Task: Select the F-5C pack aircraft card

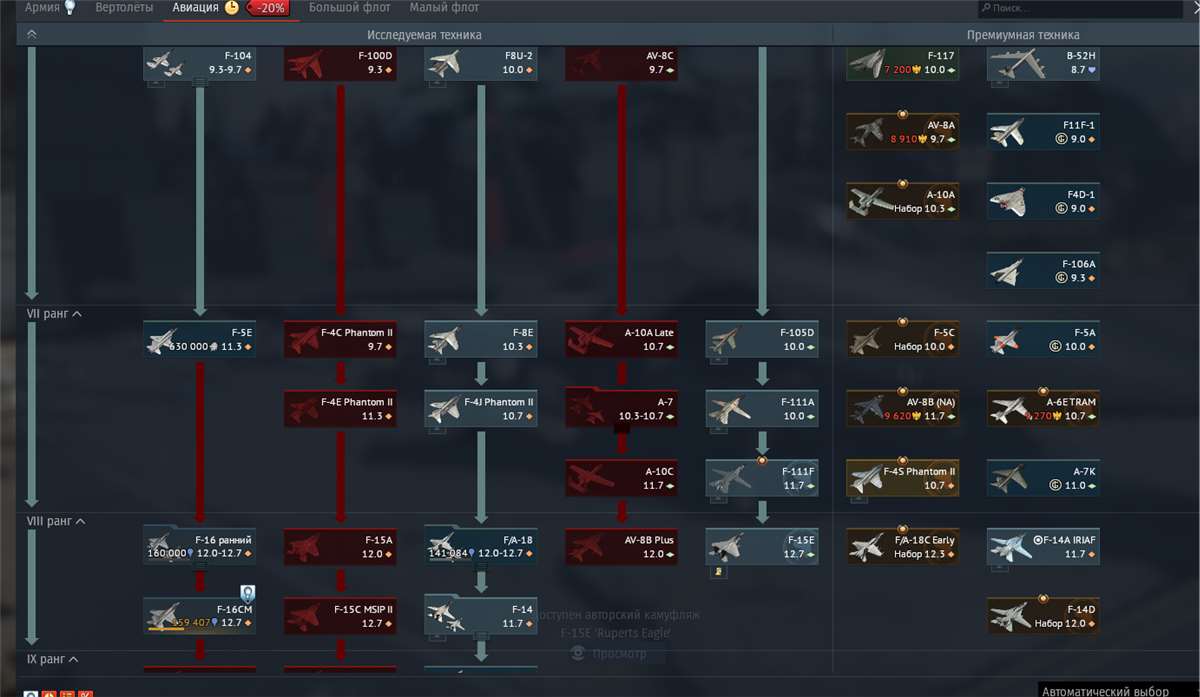Action: pyautogui.click(x=903, y=339)
